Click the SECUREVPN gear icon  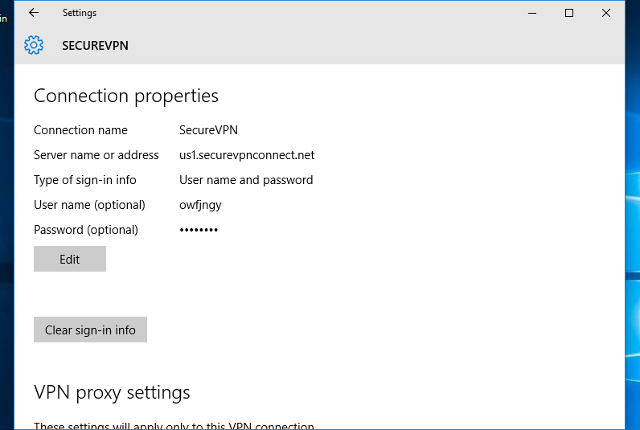click(x=33, y=45)
